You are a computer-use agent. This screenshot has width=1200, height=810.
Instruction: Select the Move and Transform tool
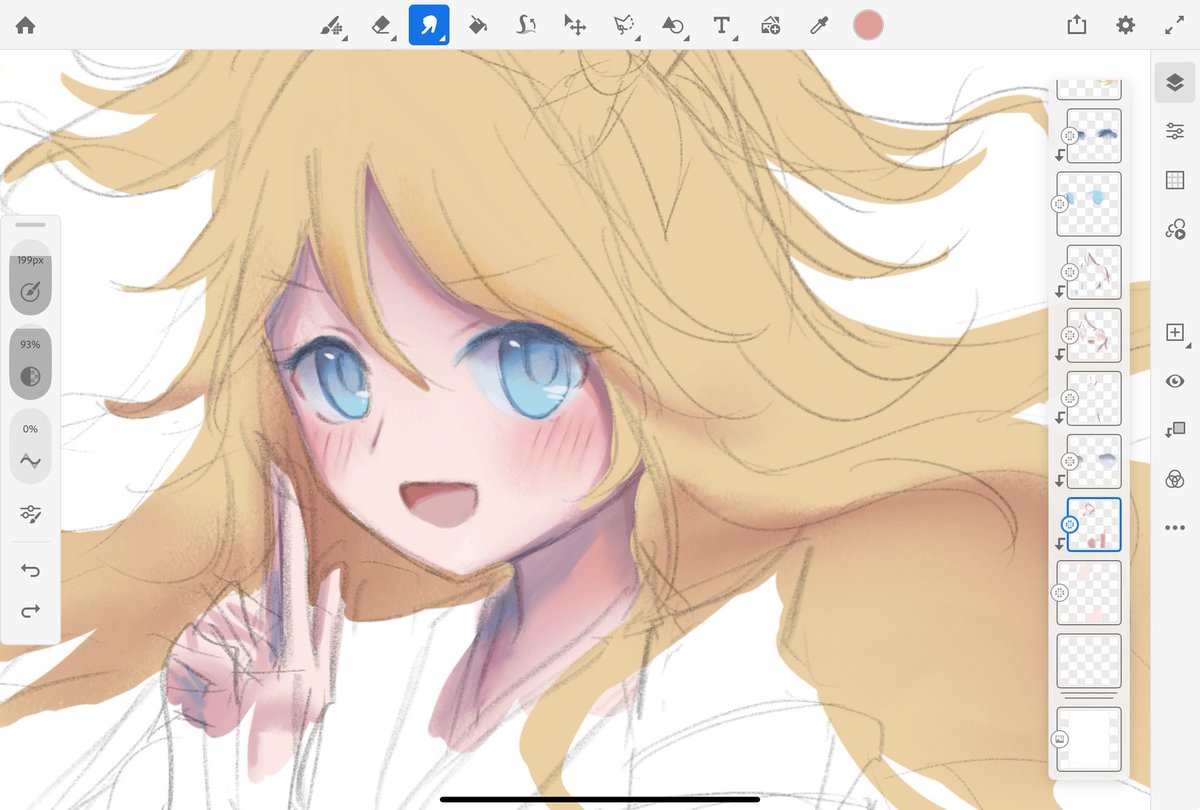tap(575, 26)
